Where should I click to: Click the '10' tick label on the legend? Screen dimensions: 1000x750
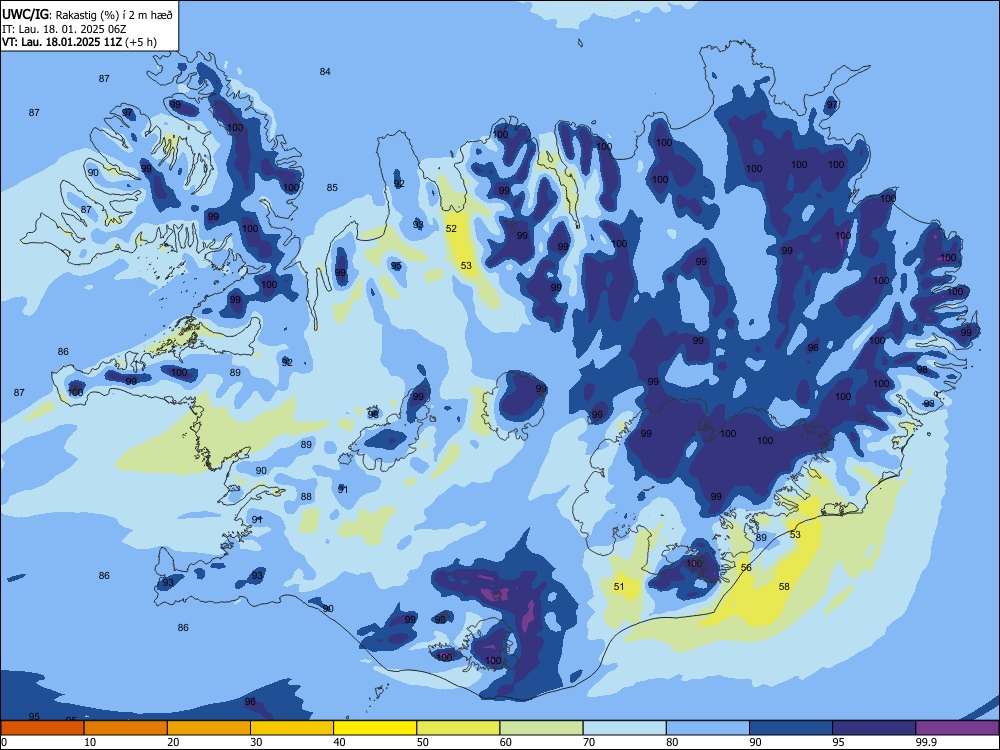(90, 742)
